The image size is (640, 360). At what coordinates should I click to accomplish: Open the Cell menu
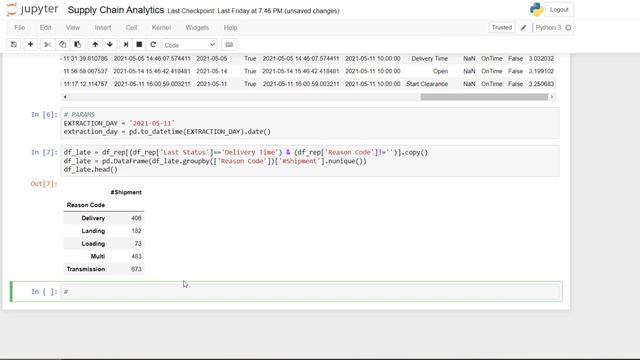pos(131,28)
